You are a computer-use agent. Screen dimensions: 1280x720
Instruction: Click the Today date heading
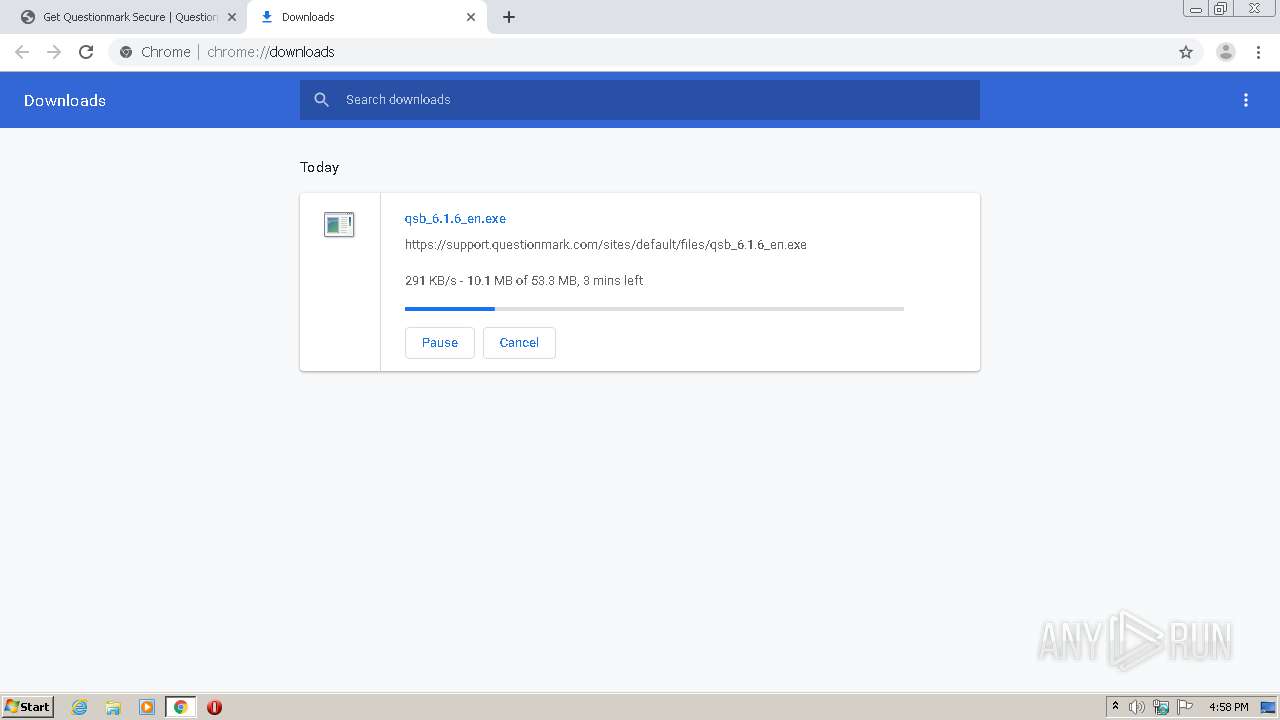pos(320,167)
